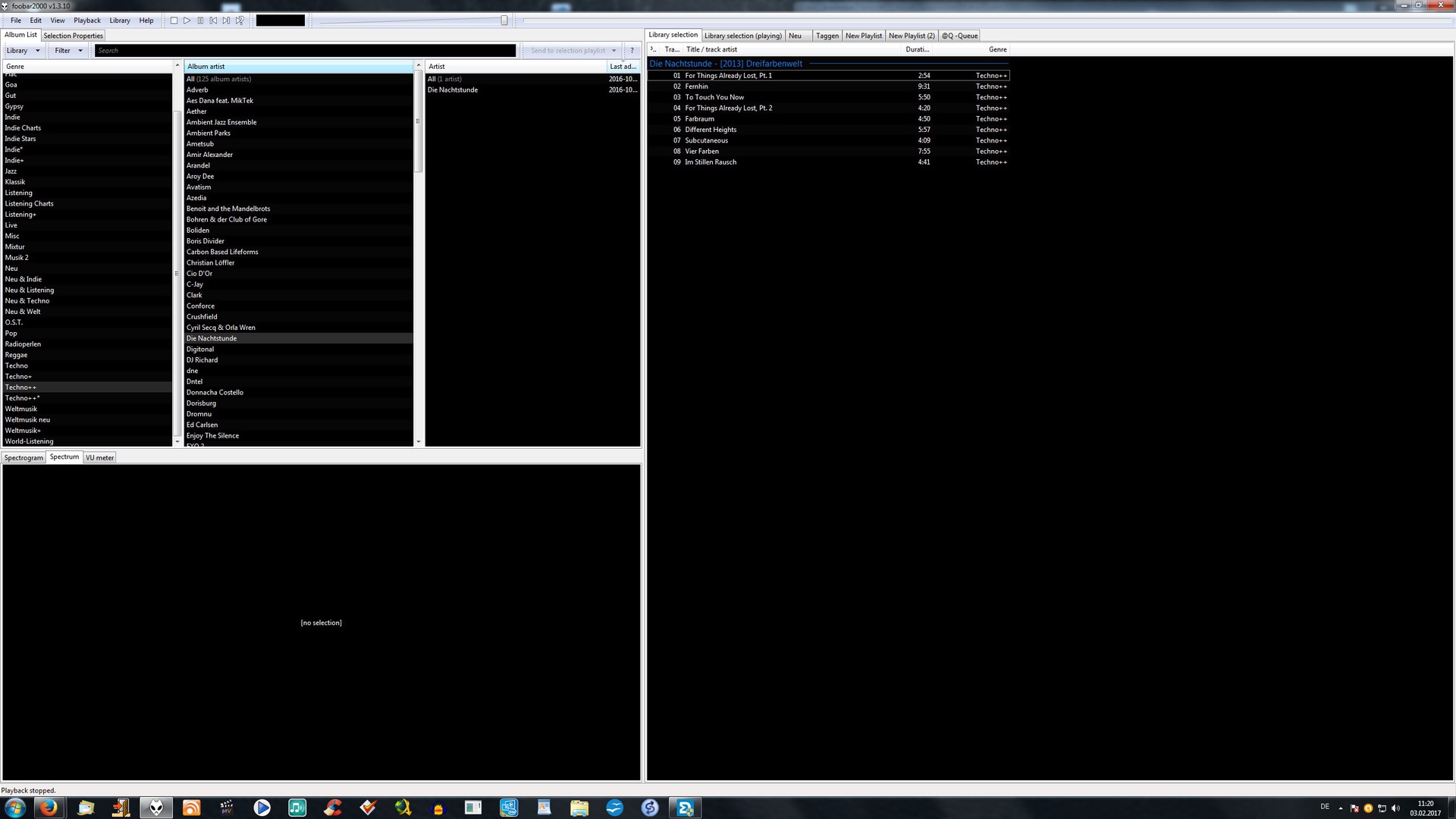
Task: Click the Stop playback button
Action: 174,20
